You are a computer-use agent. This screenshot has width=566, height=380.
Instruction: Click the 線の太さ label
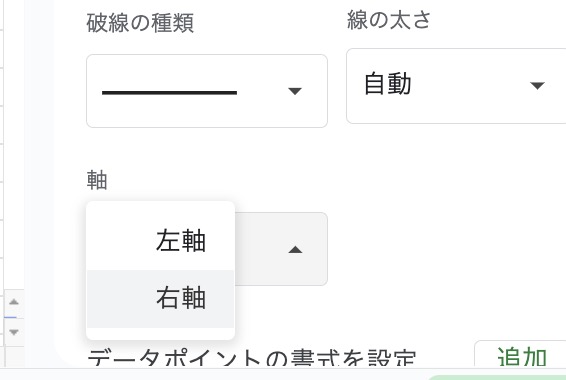coord(389,19)
